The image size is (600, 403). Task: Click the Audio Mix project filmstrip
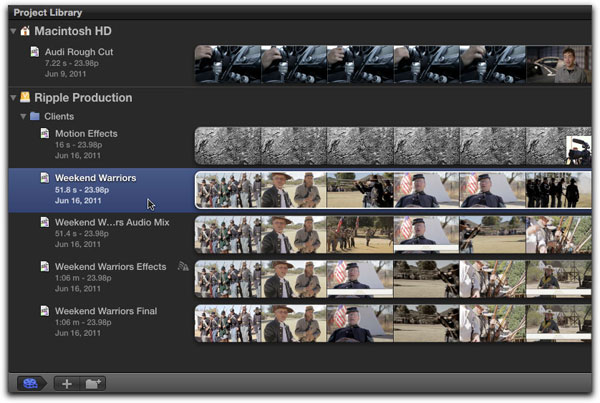[x=393, y=234]
